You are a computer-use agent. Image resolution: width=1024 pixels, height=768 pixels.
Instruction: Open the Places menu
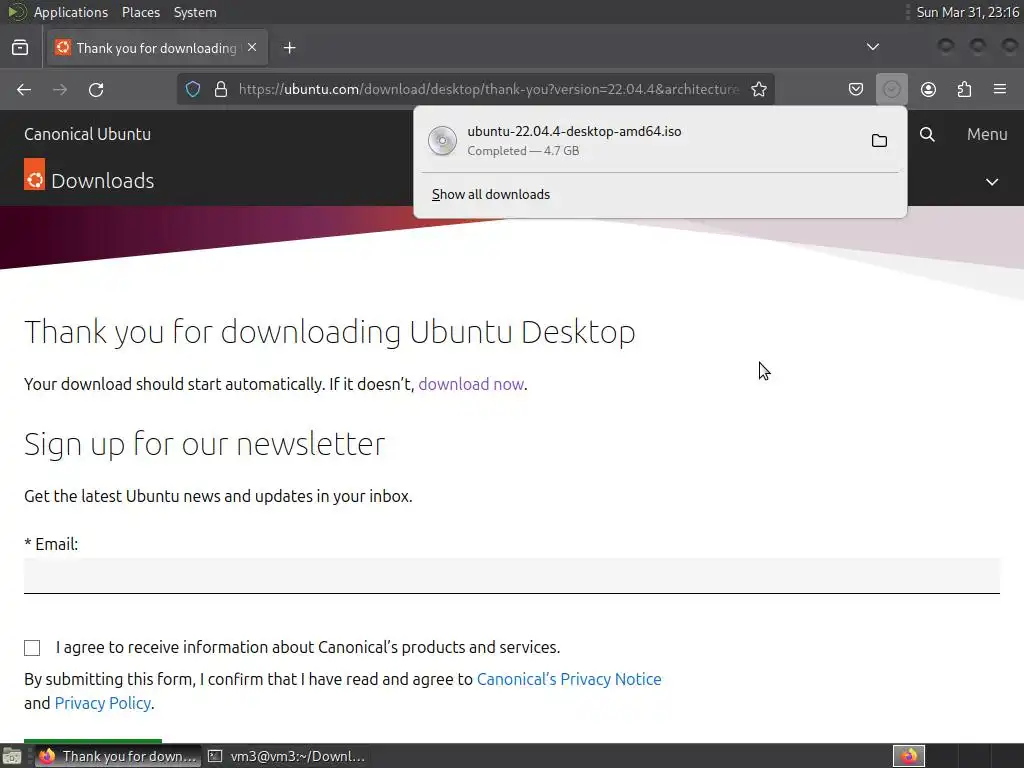[x=140, y=12]
